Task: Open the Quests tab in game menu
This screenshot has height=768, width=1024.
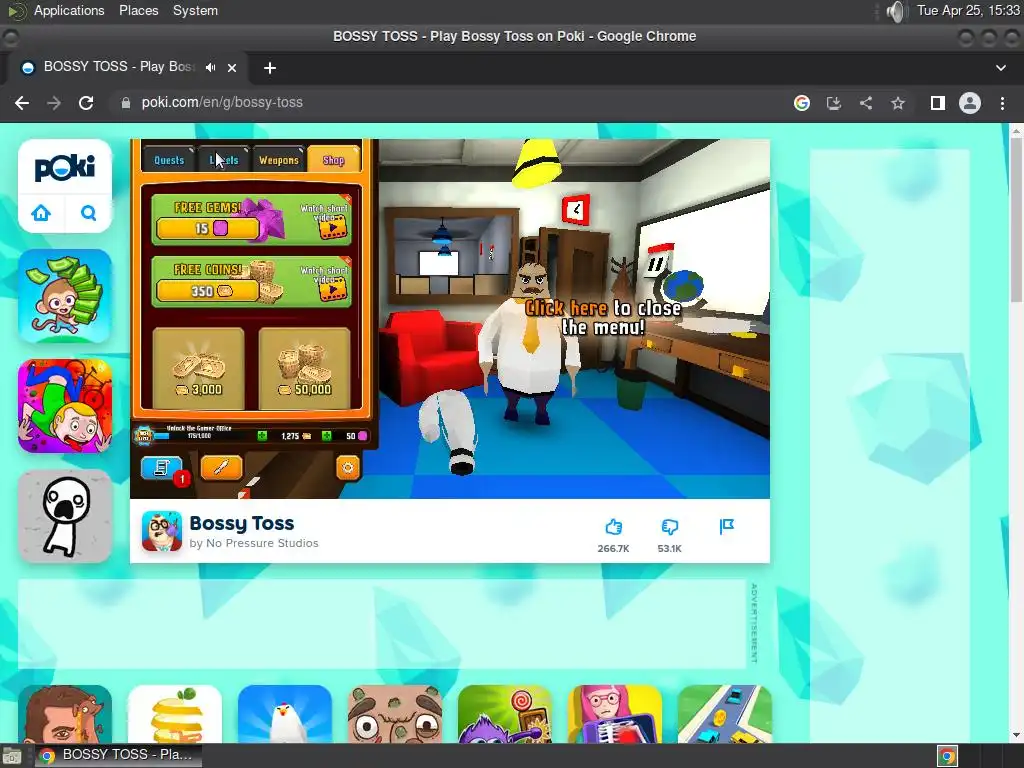Action: pos(169,160)
